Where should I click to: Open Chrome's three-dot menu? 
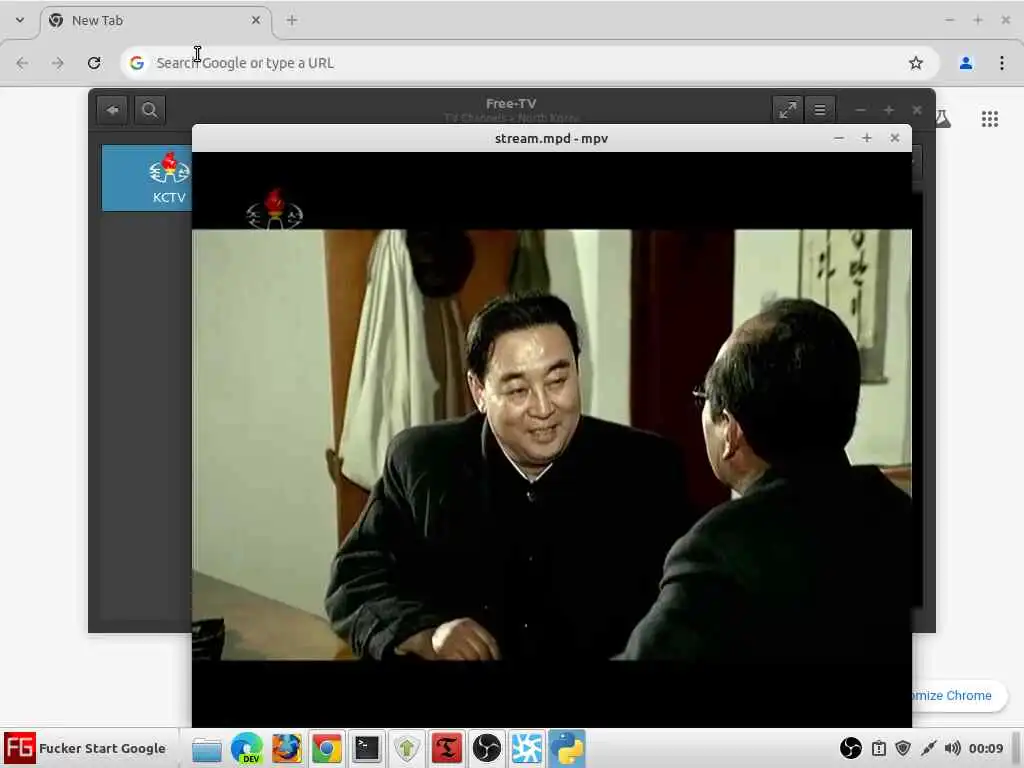[1002, 63]
